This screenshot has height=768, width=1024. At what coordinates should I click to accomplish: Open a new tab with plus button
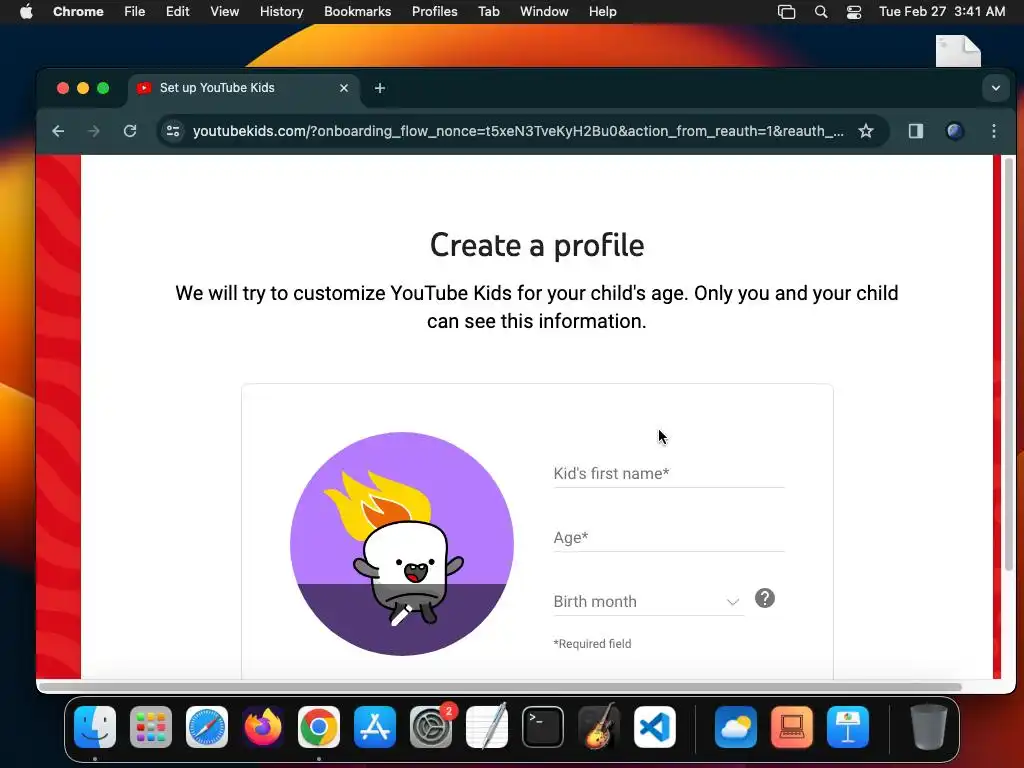(x=379, y=88)
